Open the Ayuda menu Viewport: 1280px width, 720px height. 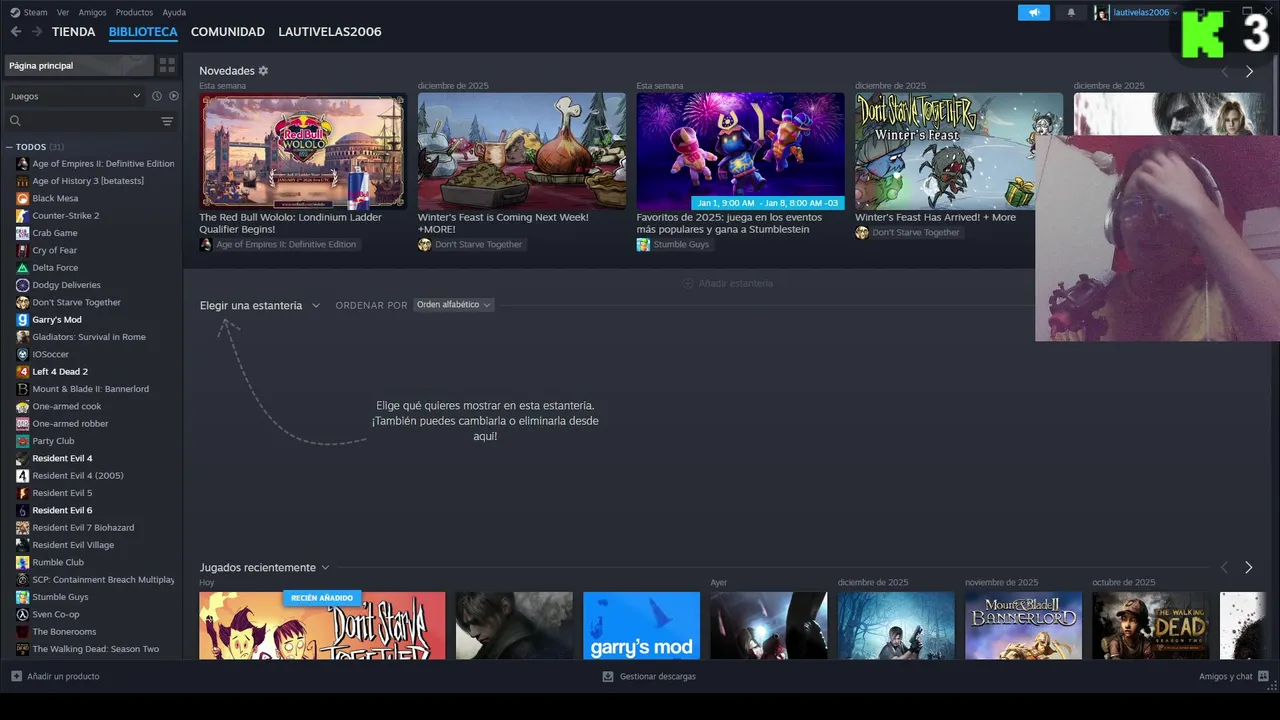[174, 12]
